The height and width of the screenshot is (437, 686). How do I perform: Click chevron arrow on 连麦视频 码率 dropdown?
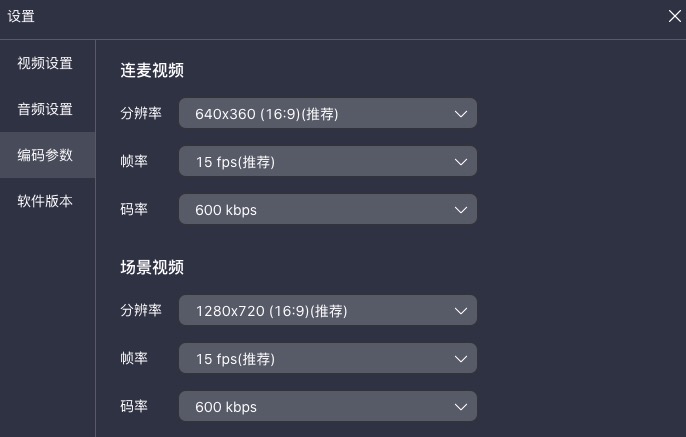461,210
